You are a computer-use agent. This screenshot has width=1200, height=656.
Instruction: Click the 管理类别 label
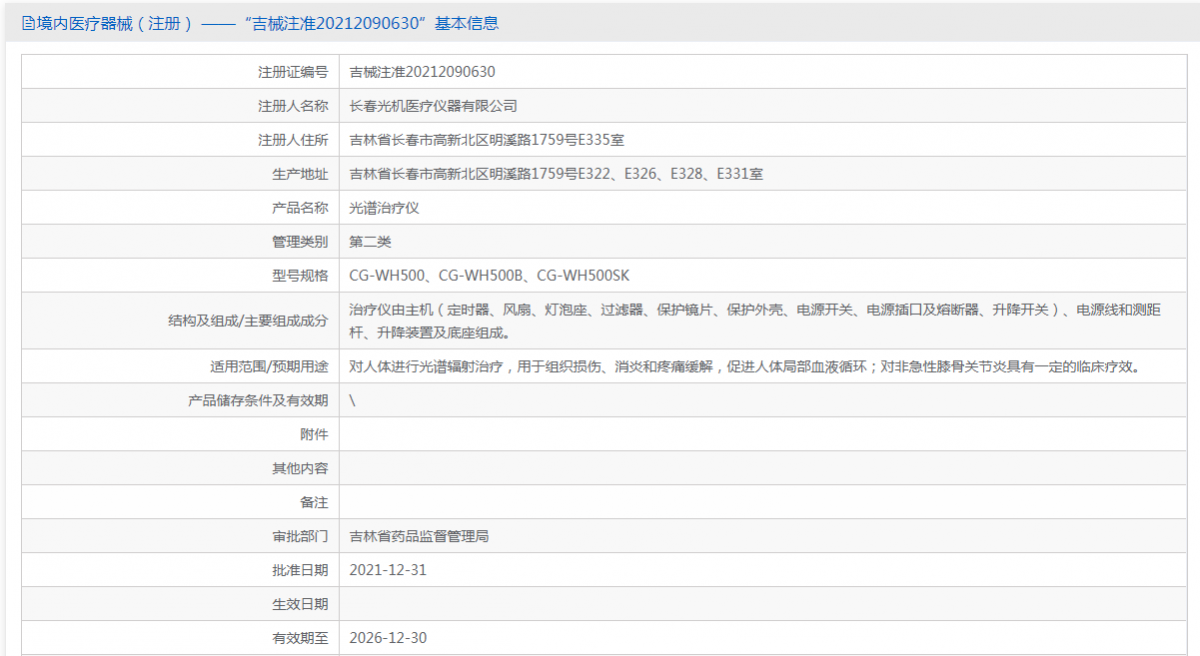tap(300, 242)
